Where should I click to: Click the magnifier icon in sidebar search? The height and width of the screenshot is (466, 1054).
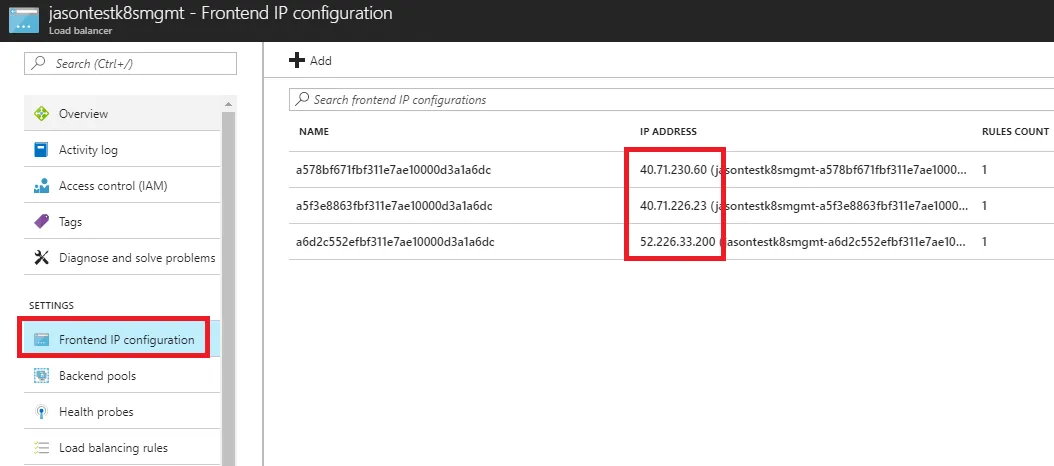39,63
